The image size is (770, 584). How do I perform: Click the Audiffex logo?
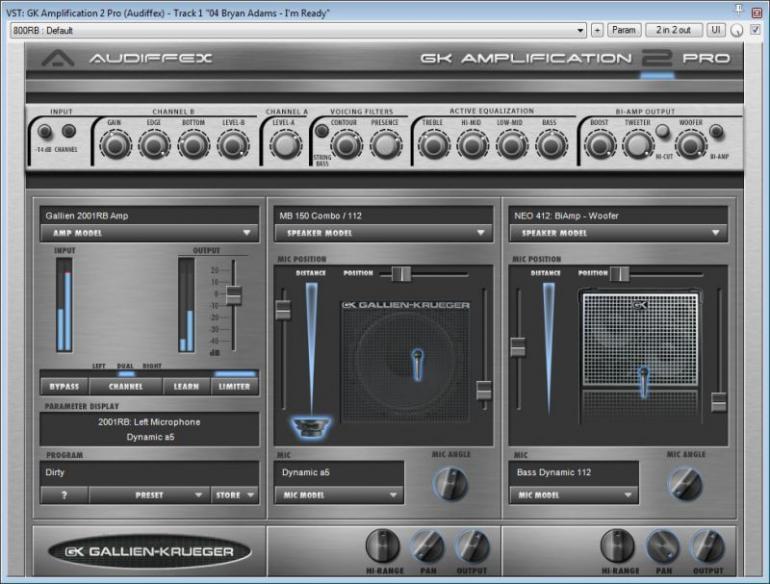coord(128,58)
